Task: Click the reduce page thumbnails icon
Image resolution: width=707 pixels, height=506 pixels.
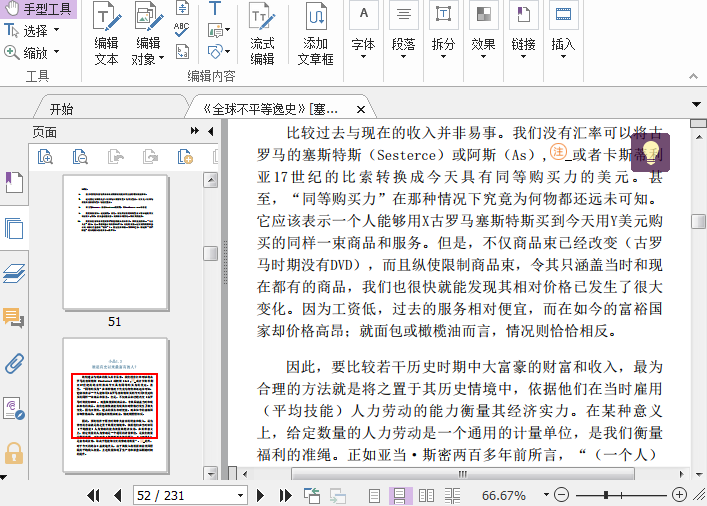Action: [80, 156]
